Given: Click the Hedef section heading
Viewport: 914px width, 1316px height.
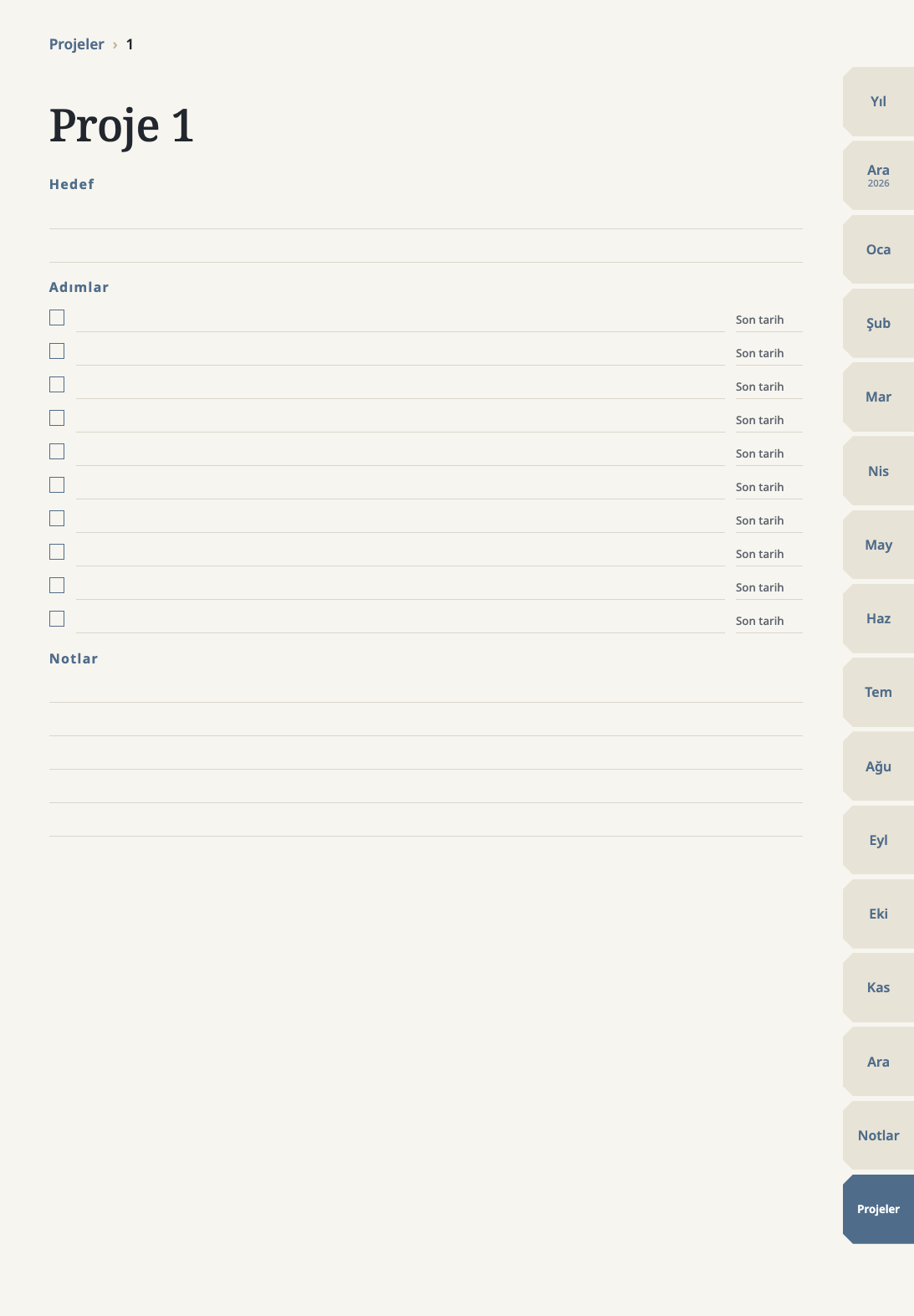Looking at the screenshot, I should tap(72, 184).
